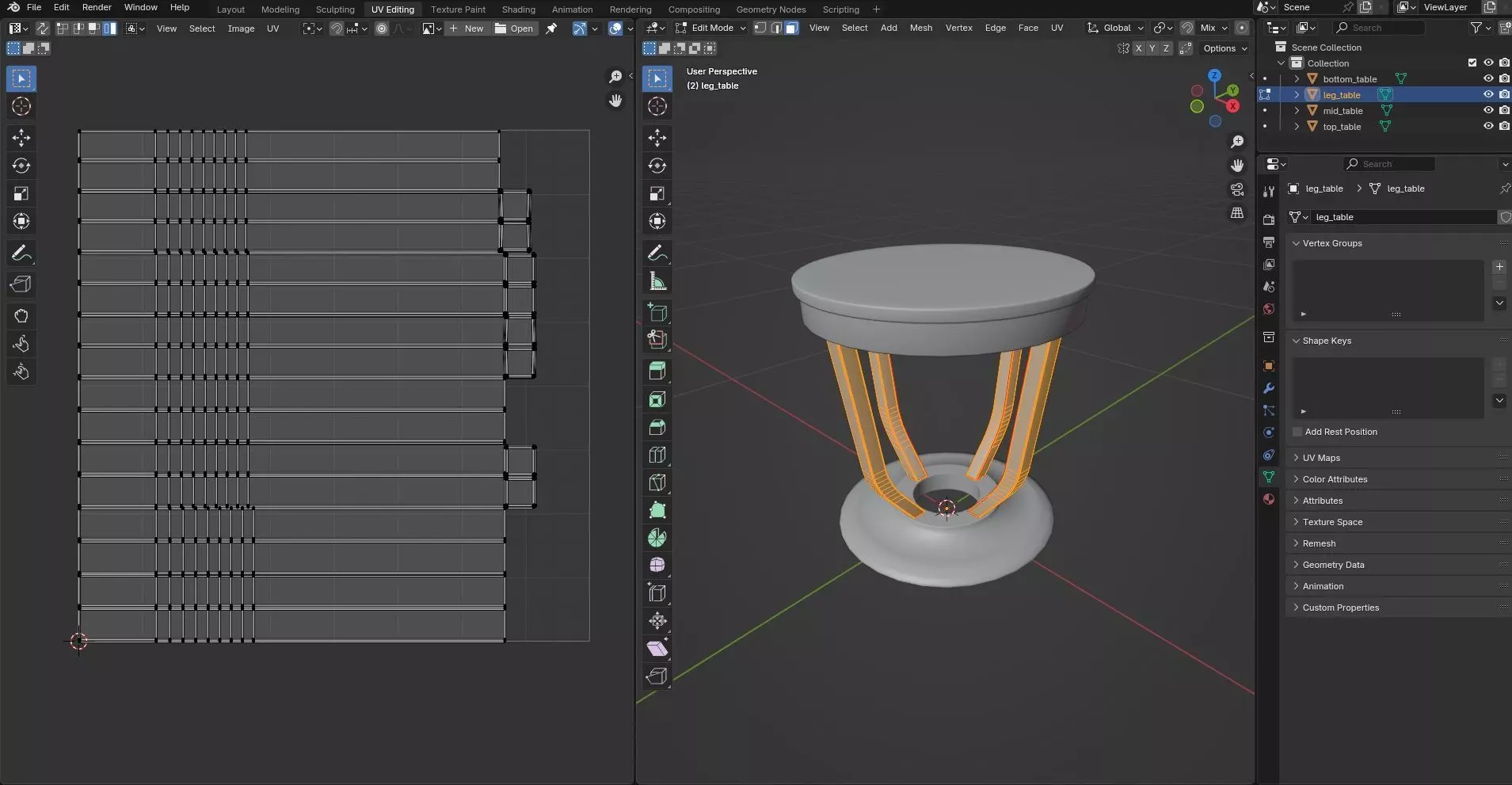Hide top_table in viewport
This screenshot has width=1512, height=785.
pyautogui.click(x=1488, y=126)
